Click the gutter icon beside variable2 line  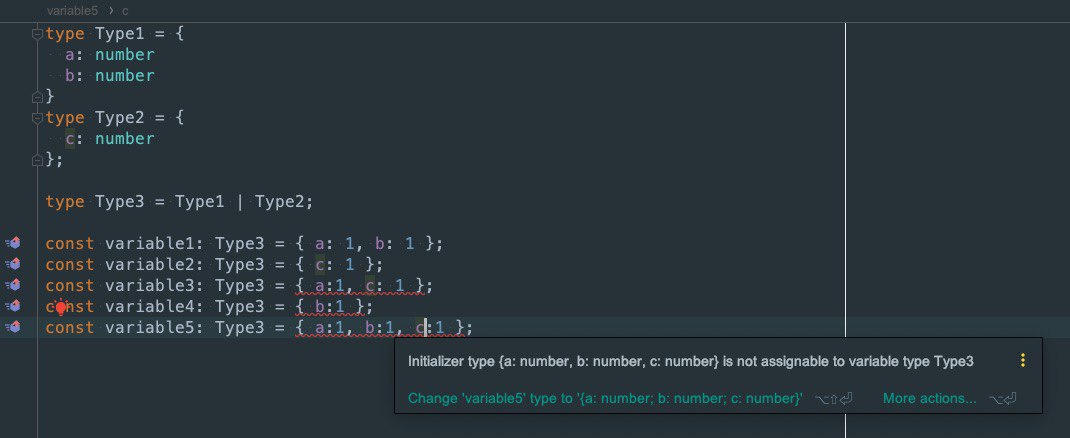click(13, 264)
